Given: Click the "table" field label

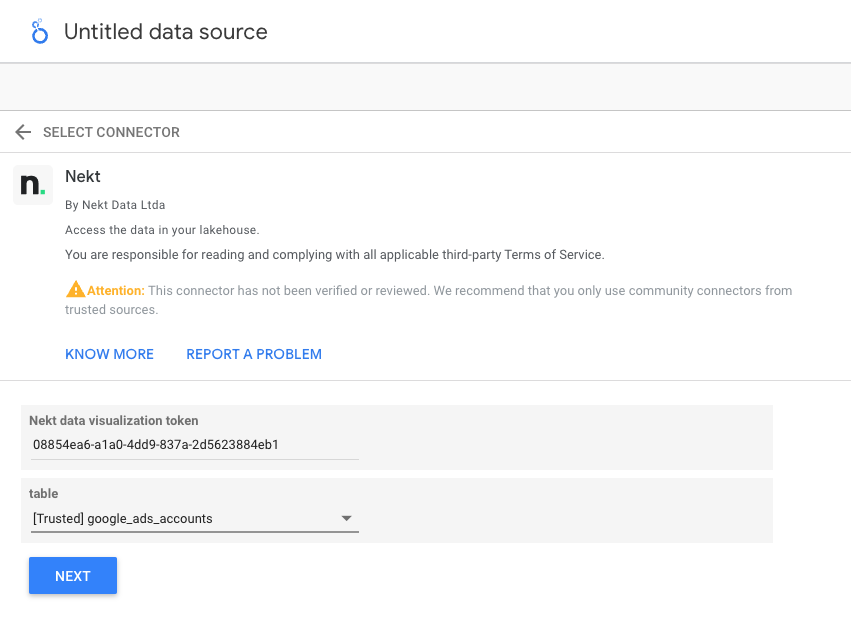Looking at the screenshot, I should (44, 494).
